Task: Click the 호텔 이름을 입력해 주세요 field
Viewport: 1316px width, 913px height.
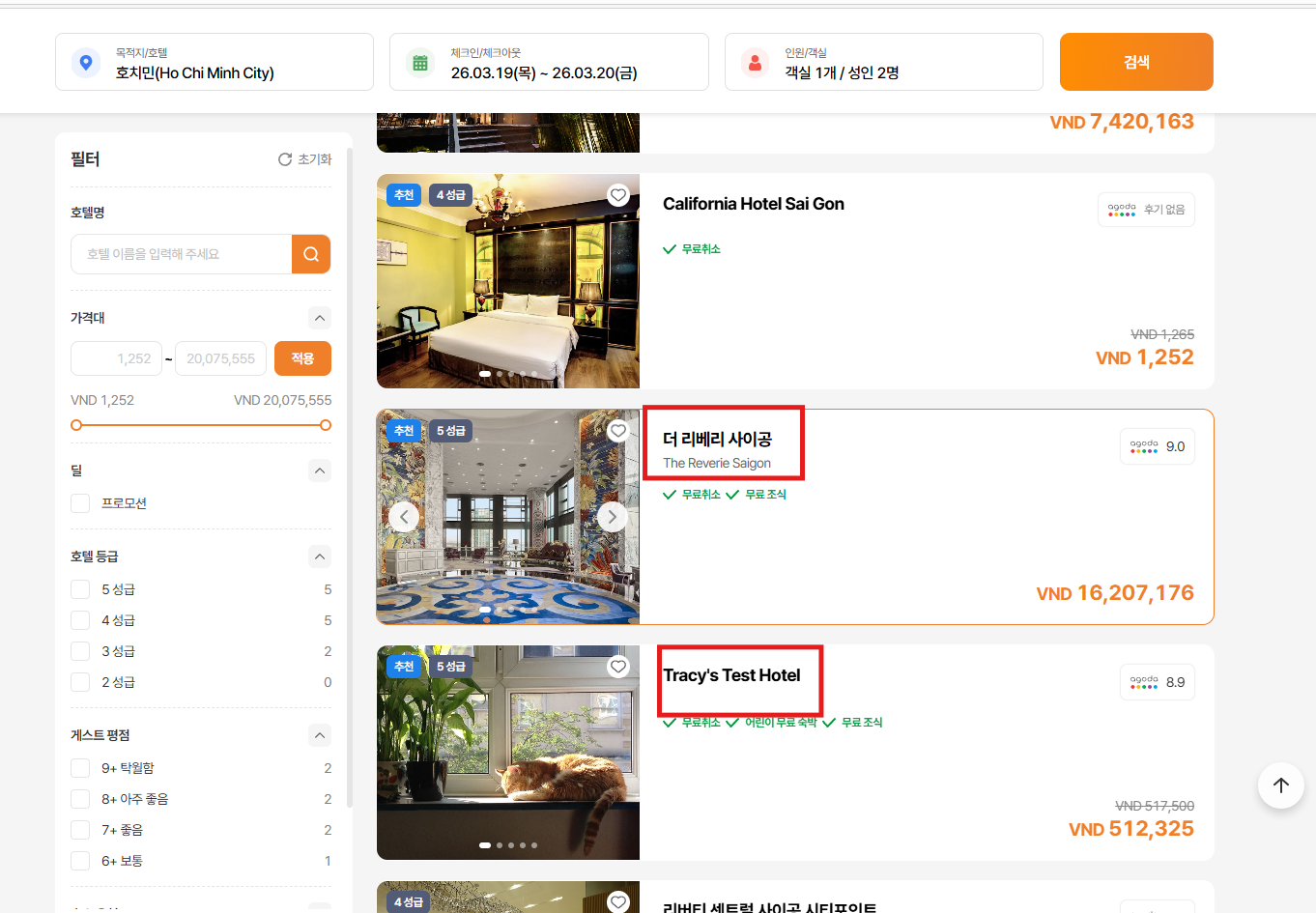Action: pyautogui.click(x=182, y=254)
